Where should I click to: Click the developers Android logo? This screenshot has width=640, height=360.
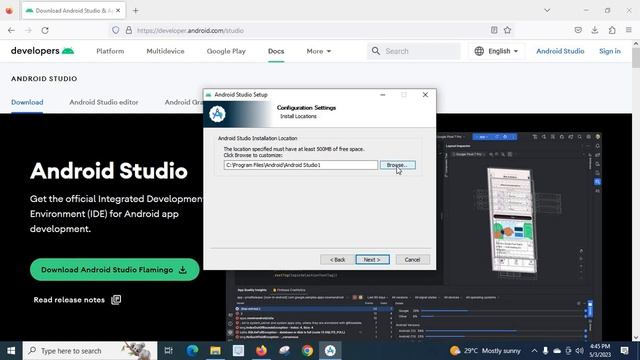(42, 51)
